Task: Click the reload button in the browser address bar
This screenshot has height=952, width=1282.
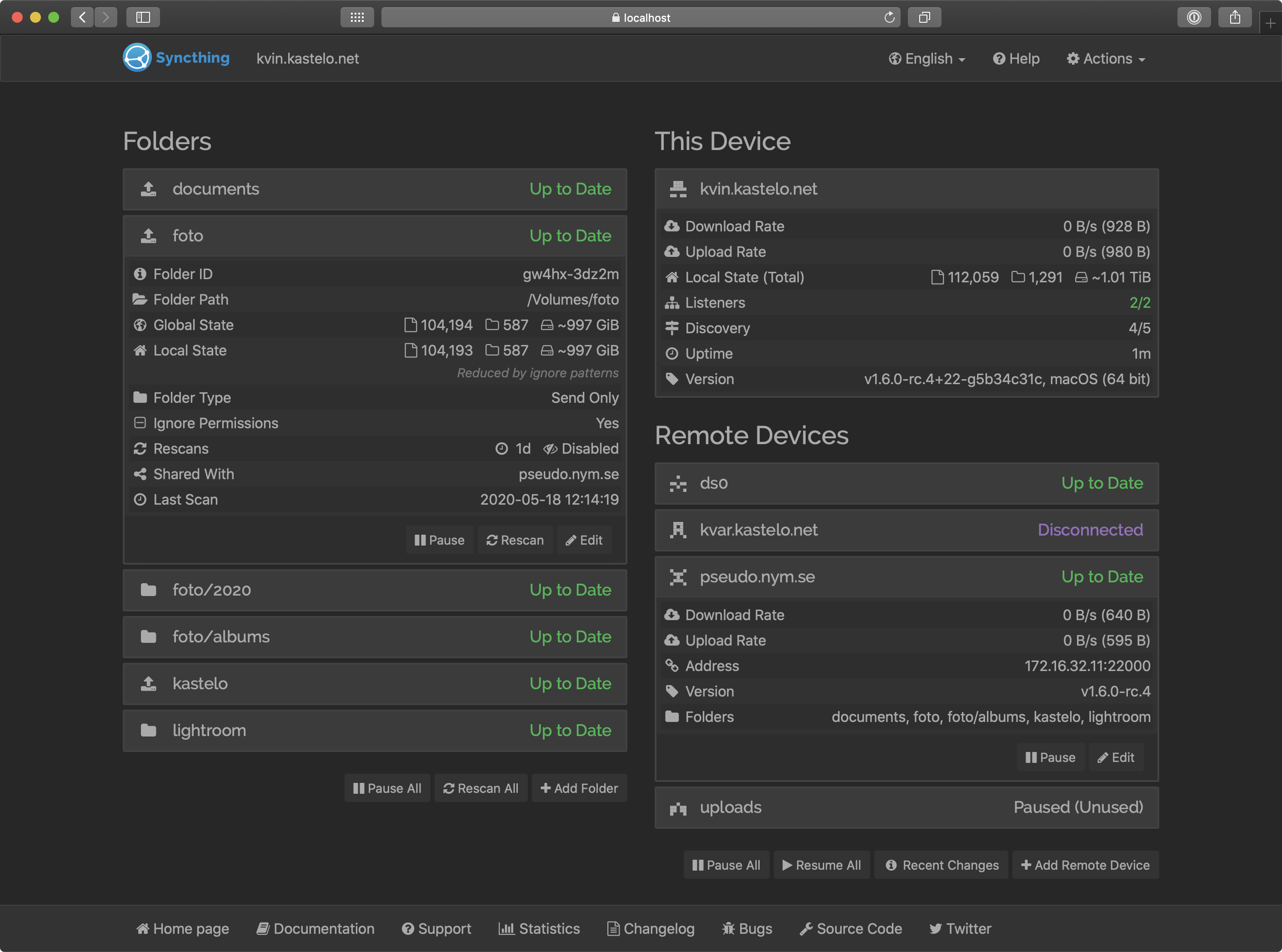Action: point(889,17)
